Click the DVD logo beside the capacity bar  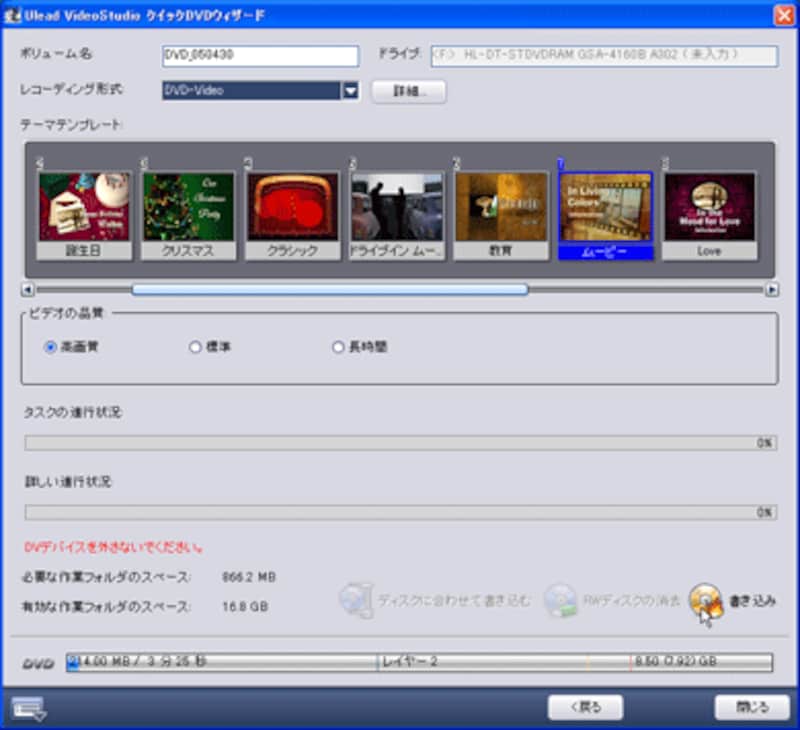point(38,663)
